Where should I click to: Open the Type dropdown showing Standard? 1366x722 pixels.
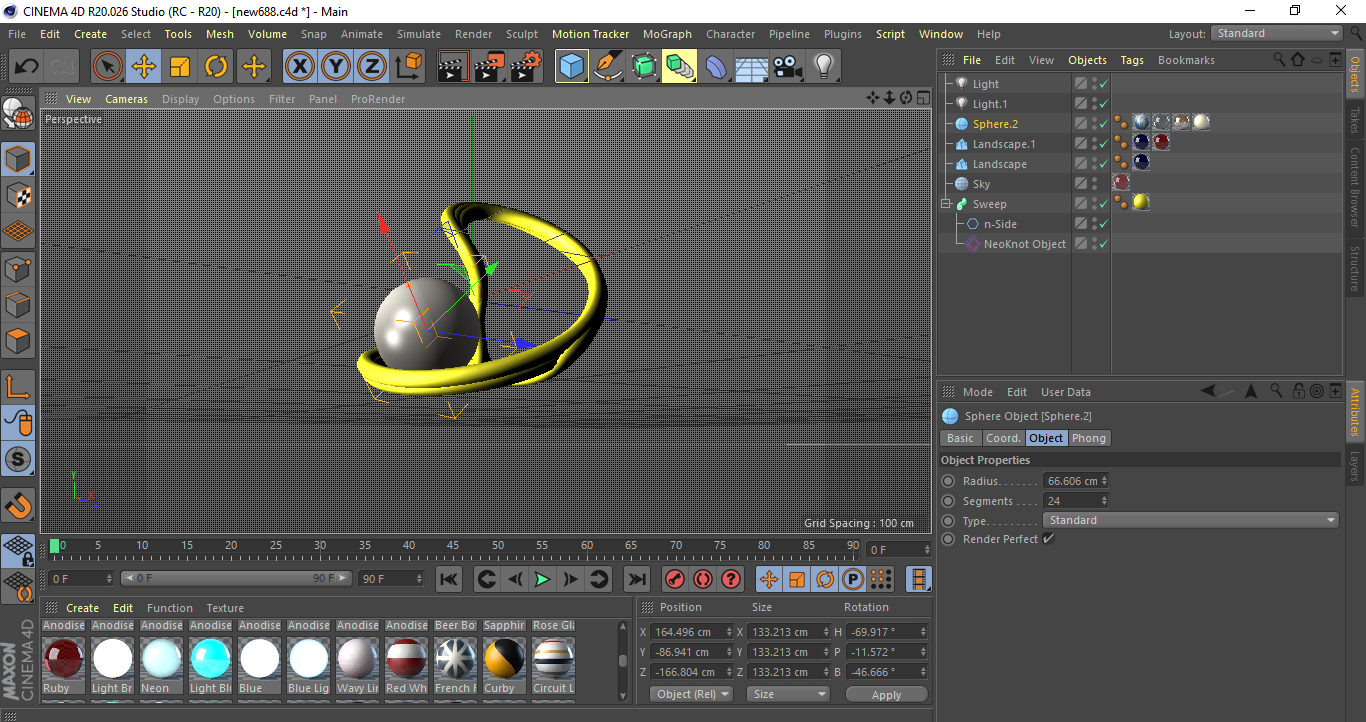coord(1191,520)
